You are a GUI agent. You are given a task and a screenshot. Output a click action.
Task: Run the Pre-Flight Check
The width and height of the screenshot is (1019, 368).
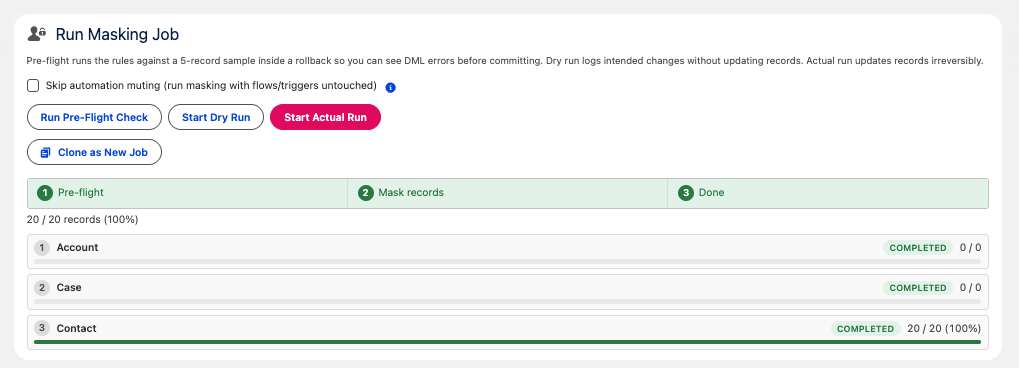(94, 118)
